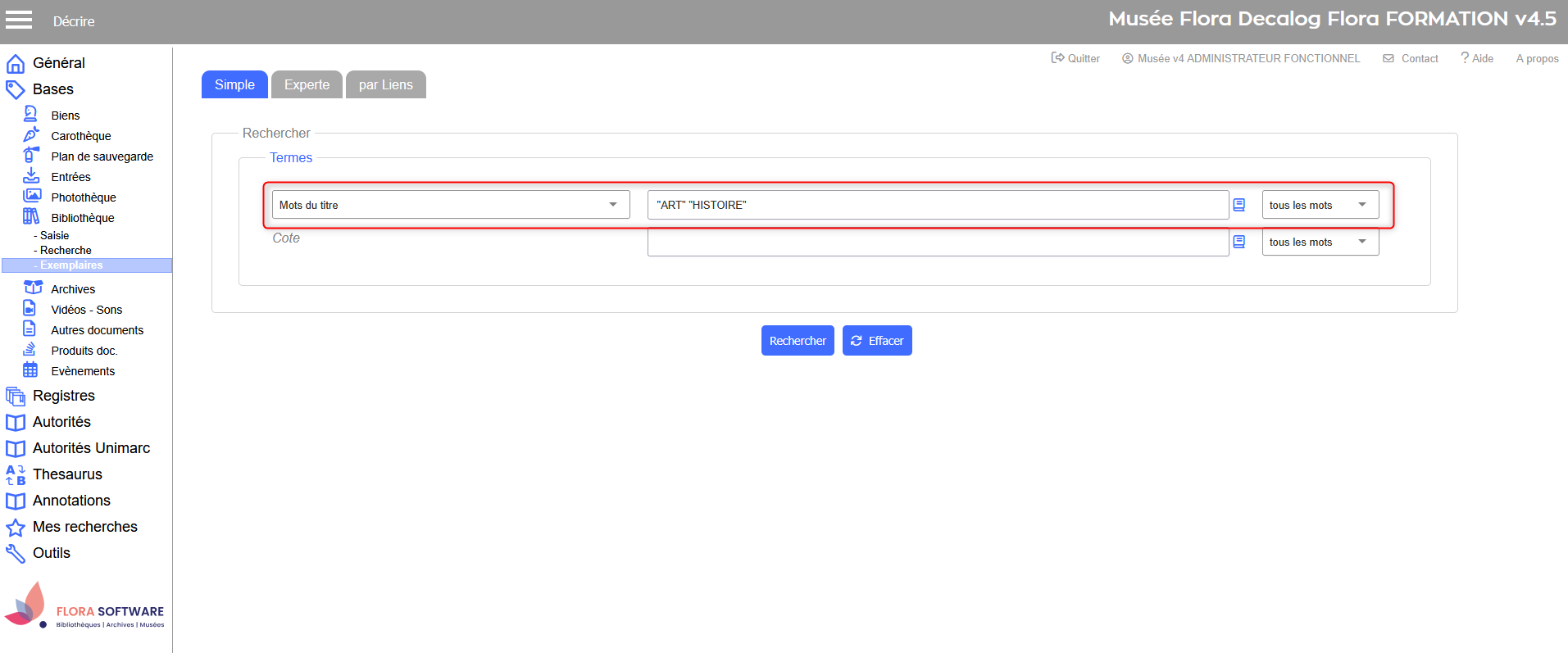Screen dimensions: 1568x653
Task: Click the Thesaurus icon in sidebar
Action: pyautogui.click(x=16, y=475)
